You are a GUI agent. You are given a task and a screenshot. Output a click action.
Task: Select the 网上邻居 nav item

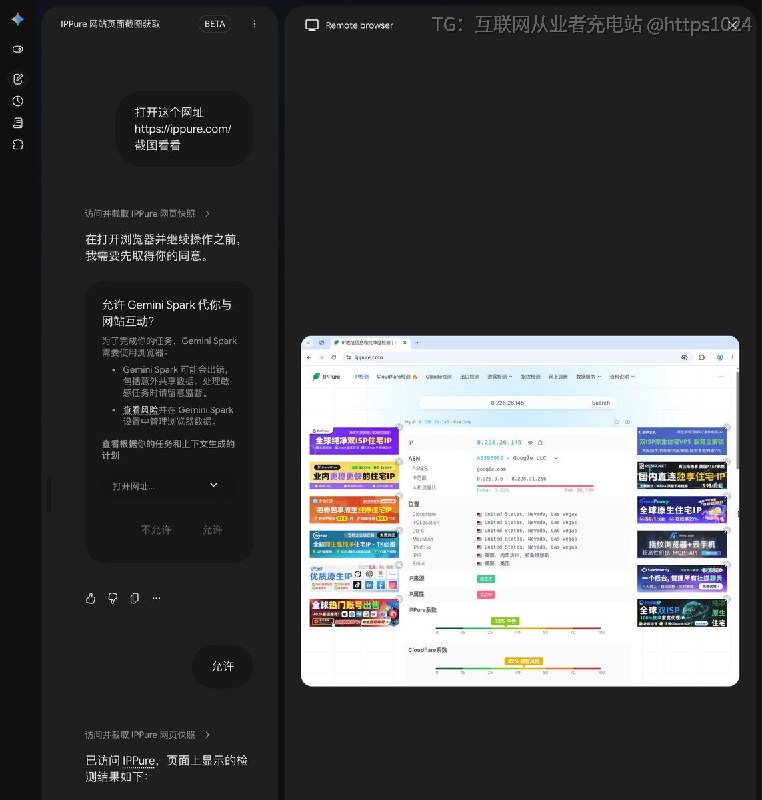click(558, 377)
